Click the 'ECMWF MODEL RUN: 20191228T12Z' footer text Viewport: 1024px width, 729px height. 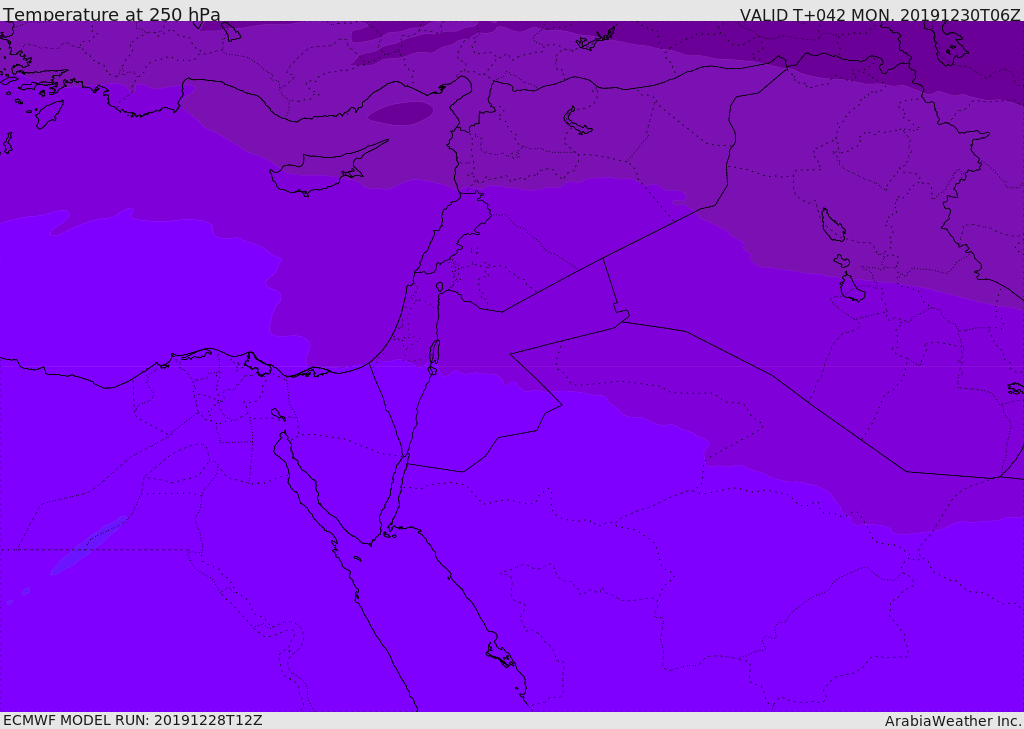[x=133, y=720]
